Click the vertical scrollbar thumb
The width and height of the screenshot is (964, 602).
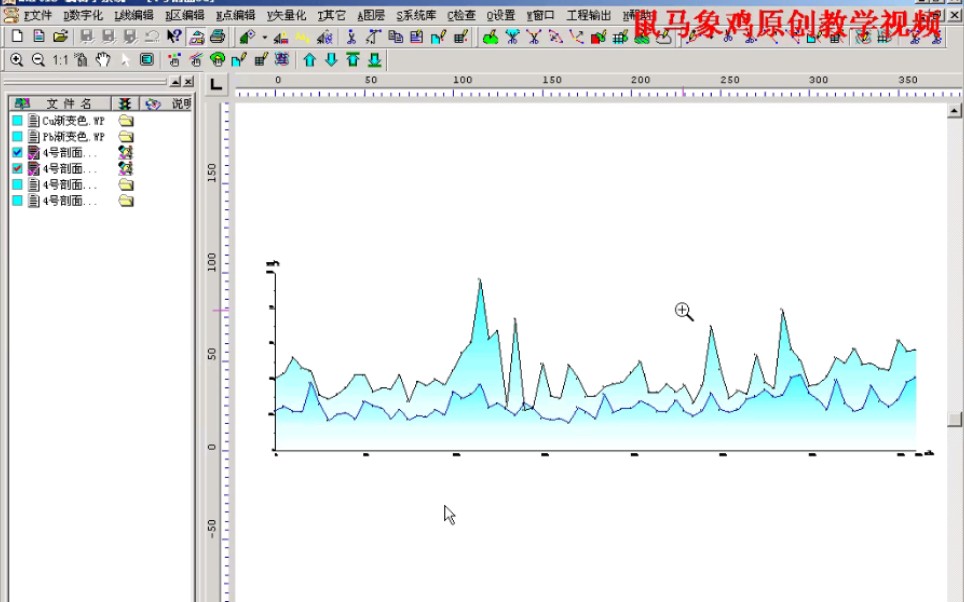click(x=954, y=419)
